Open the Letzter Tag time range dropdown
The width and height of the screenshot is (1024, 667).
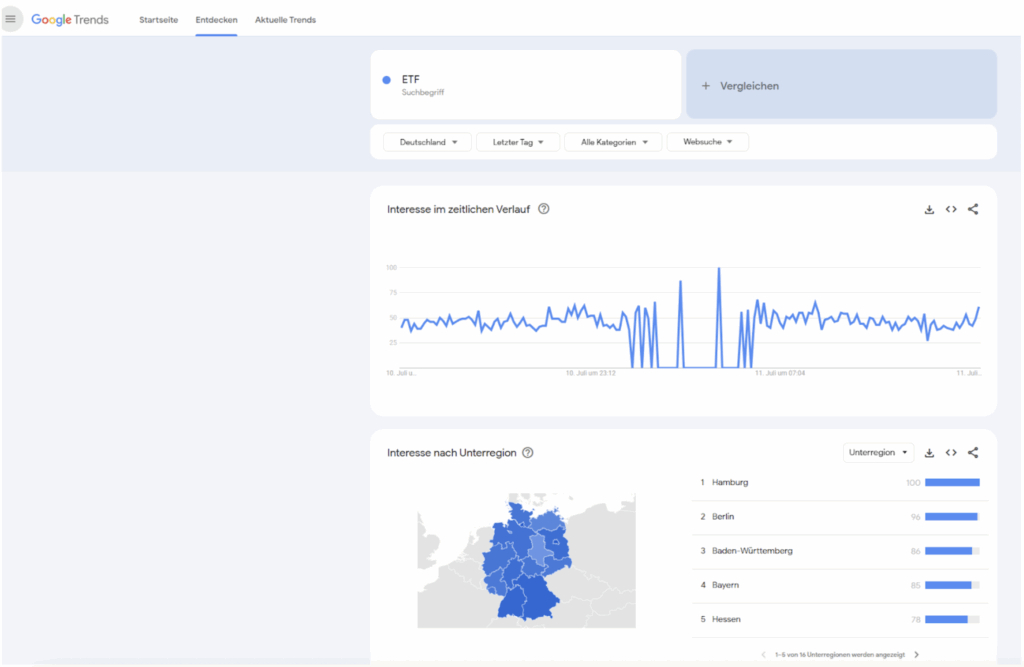point(518,142)
